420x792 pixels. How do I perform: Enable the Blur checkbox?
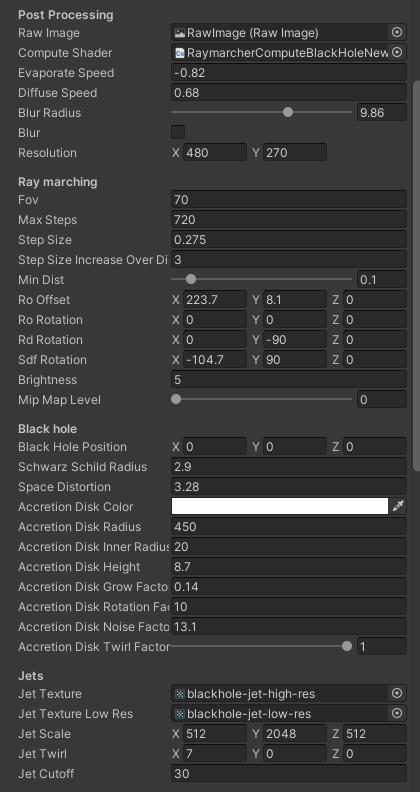178,132
